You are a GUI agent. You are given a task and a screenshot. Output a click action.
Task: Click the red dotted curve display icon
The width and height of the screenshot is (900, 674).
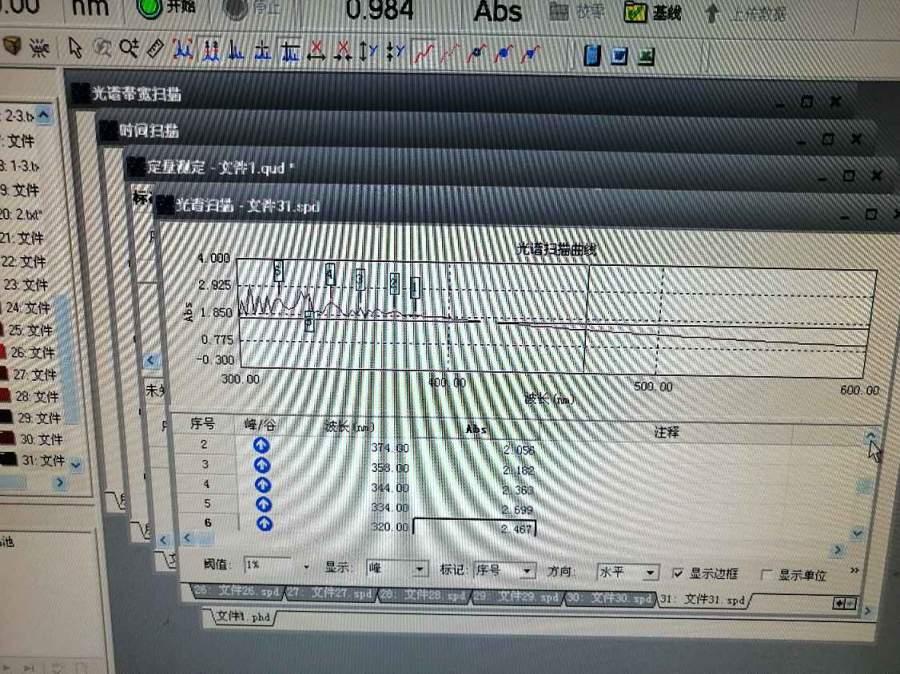pos(451,53)
